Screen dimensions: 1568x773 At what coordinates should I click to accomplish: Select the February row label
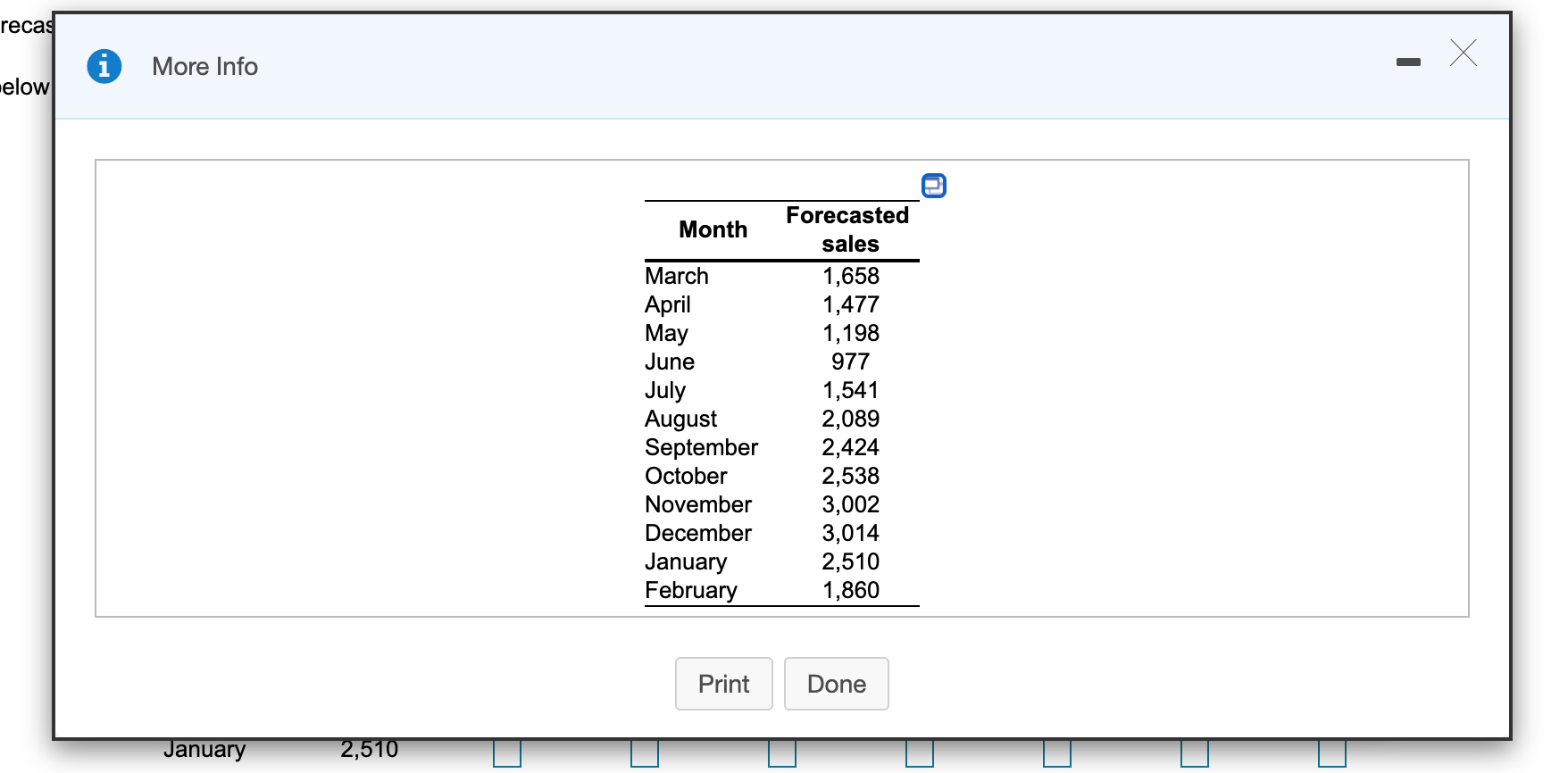point(691,590)
